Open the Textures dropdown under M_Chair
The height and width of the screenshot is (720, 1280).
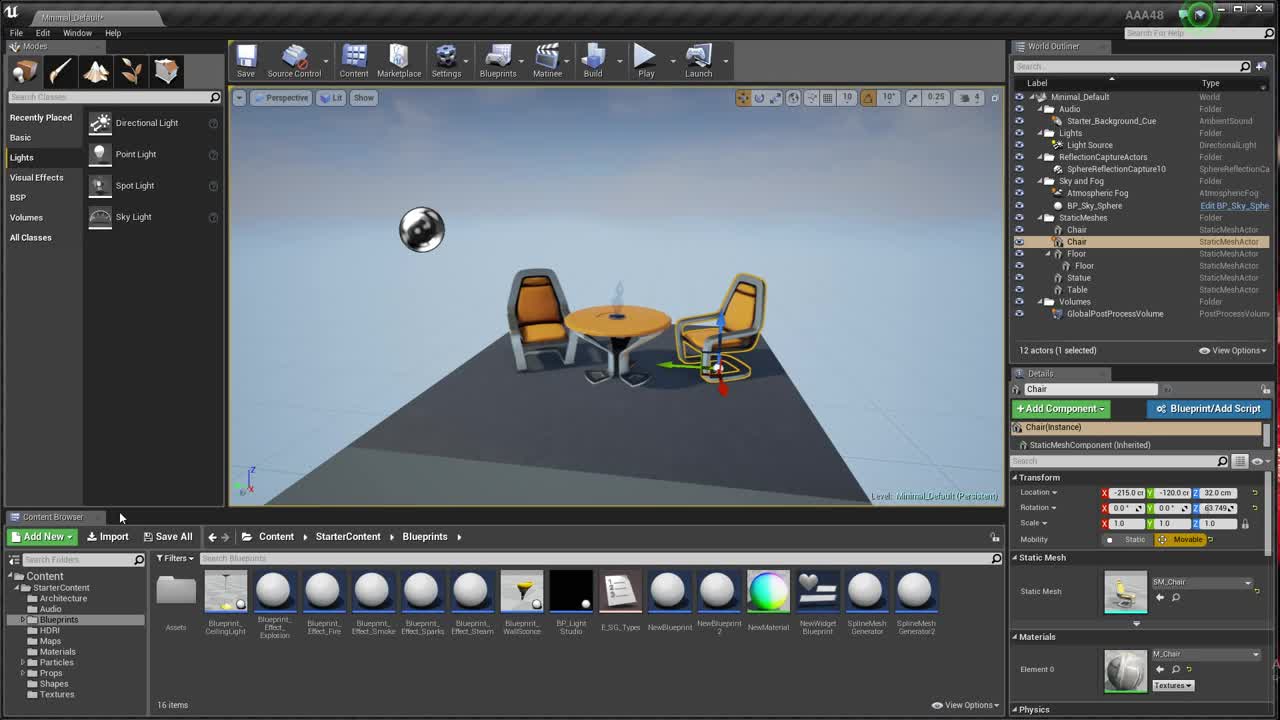pyautogui.click(x=1173, y=685)
